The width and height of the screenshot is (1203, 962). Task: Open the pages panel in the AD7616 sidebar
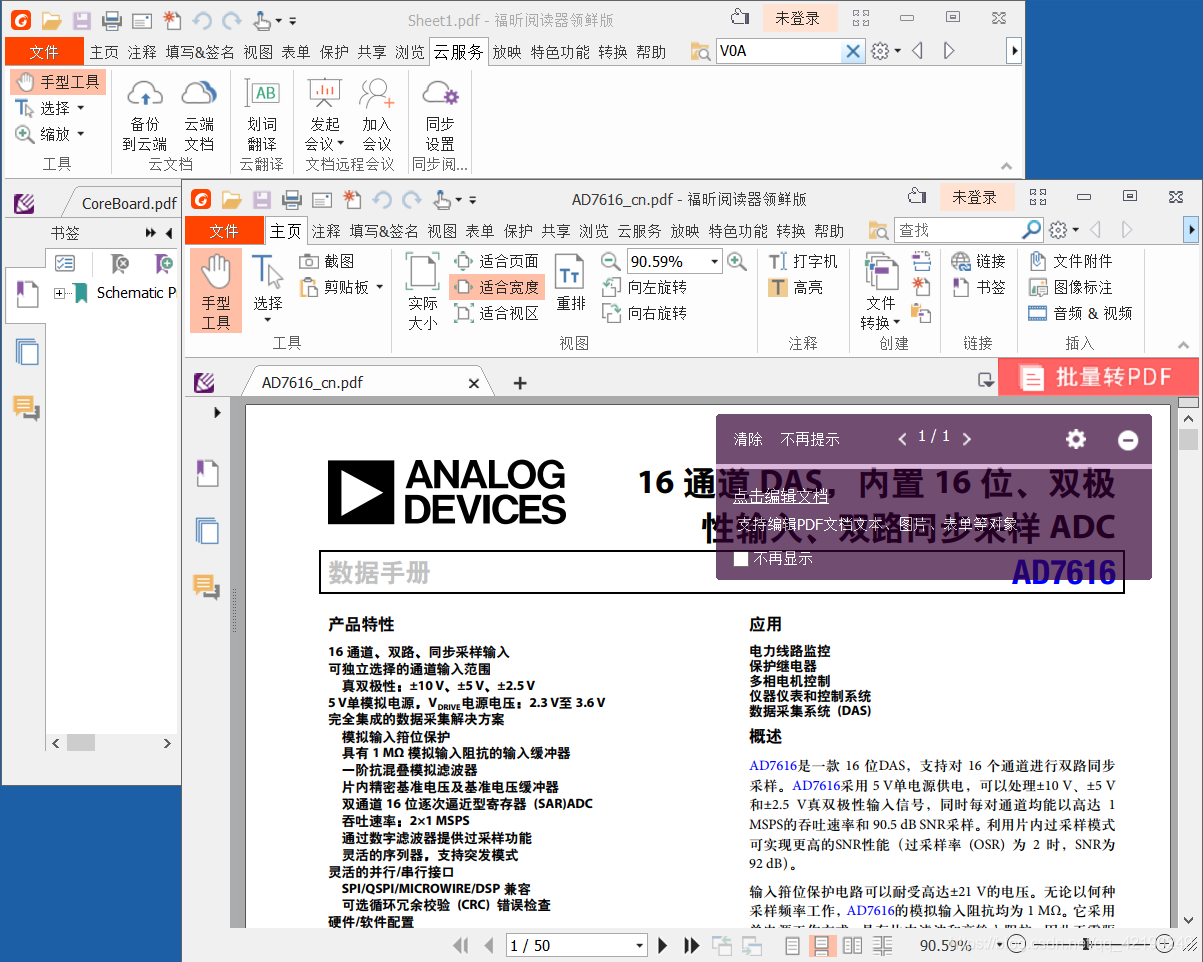click(207, 530)
